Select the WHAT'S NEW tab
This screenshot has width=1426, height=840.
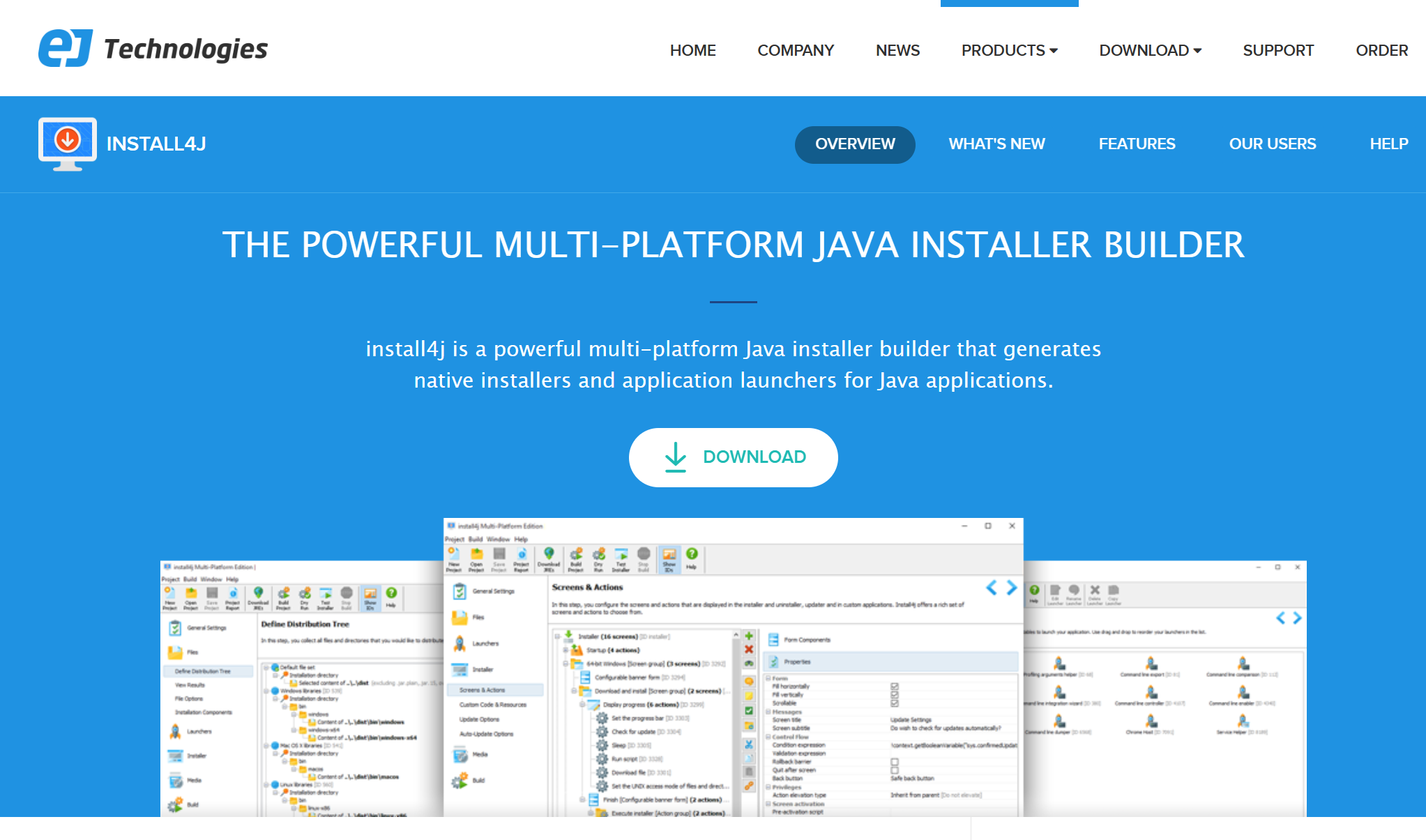coord(997,144)
